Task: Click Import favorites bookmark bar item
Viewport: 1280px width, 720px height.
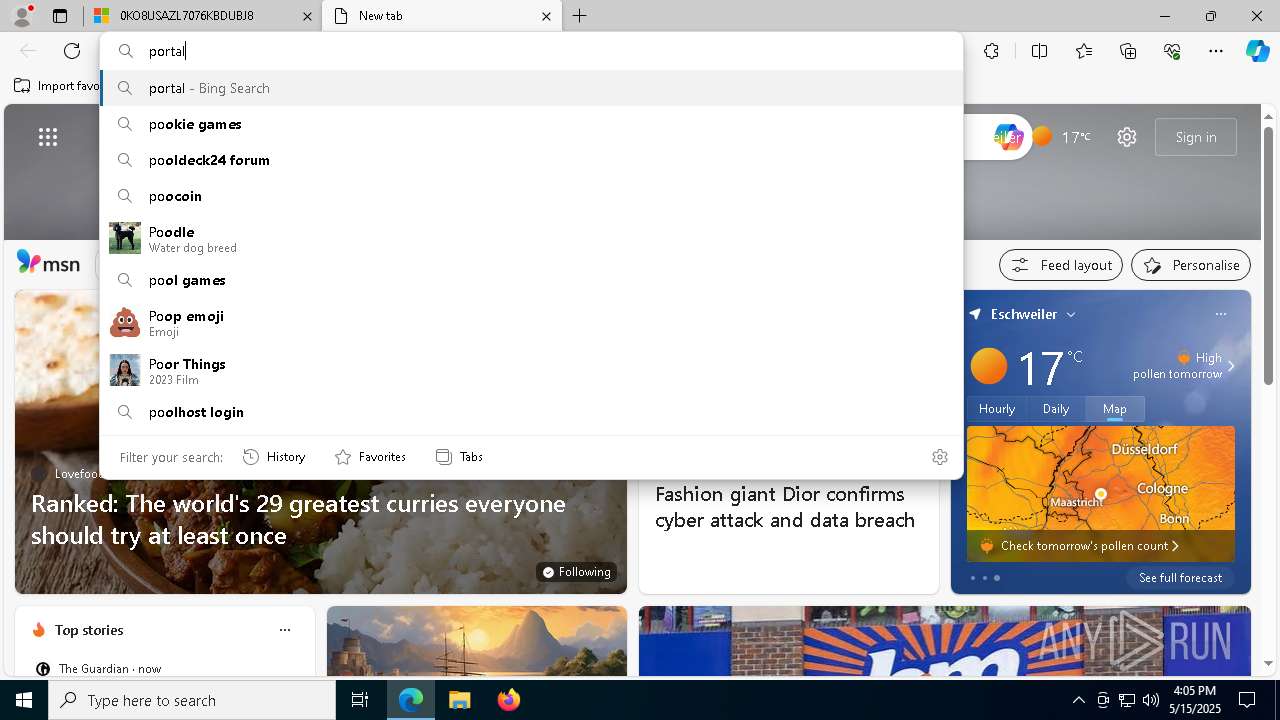Action: tap(58, 86)
